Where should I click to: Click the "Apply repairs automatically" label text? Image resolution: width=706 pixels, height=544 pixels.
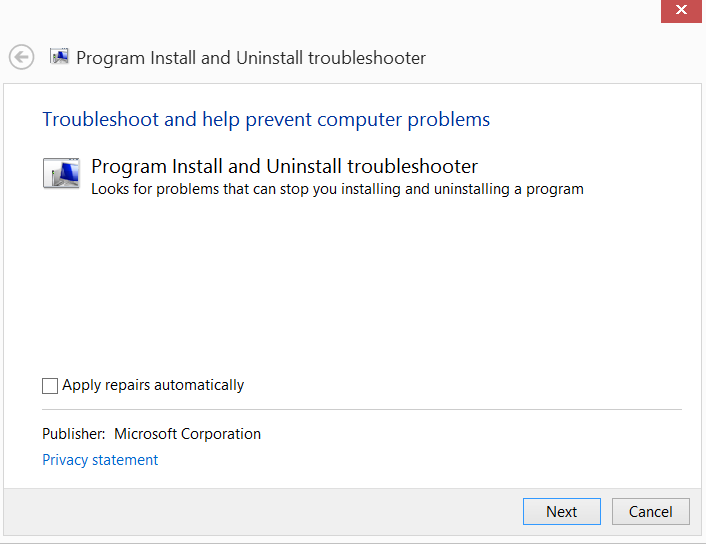pyautogui.click(x=153, y=385)
